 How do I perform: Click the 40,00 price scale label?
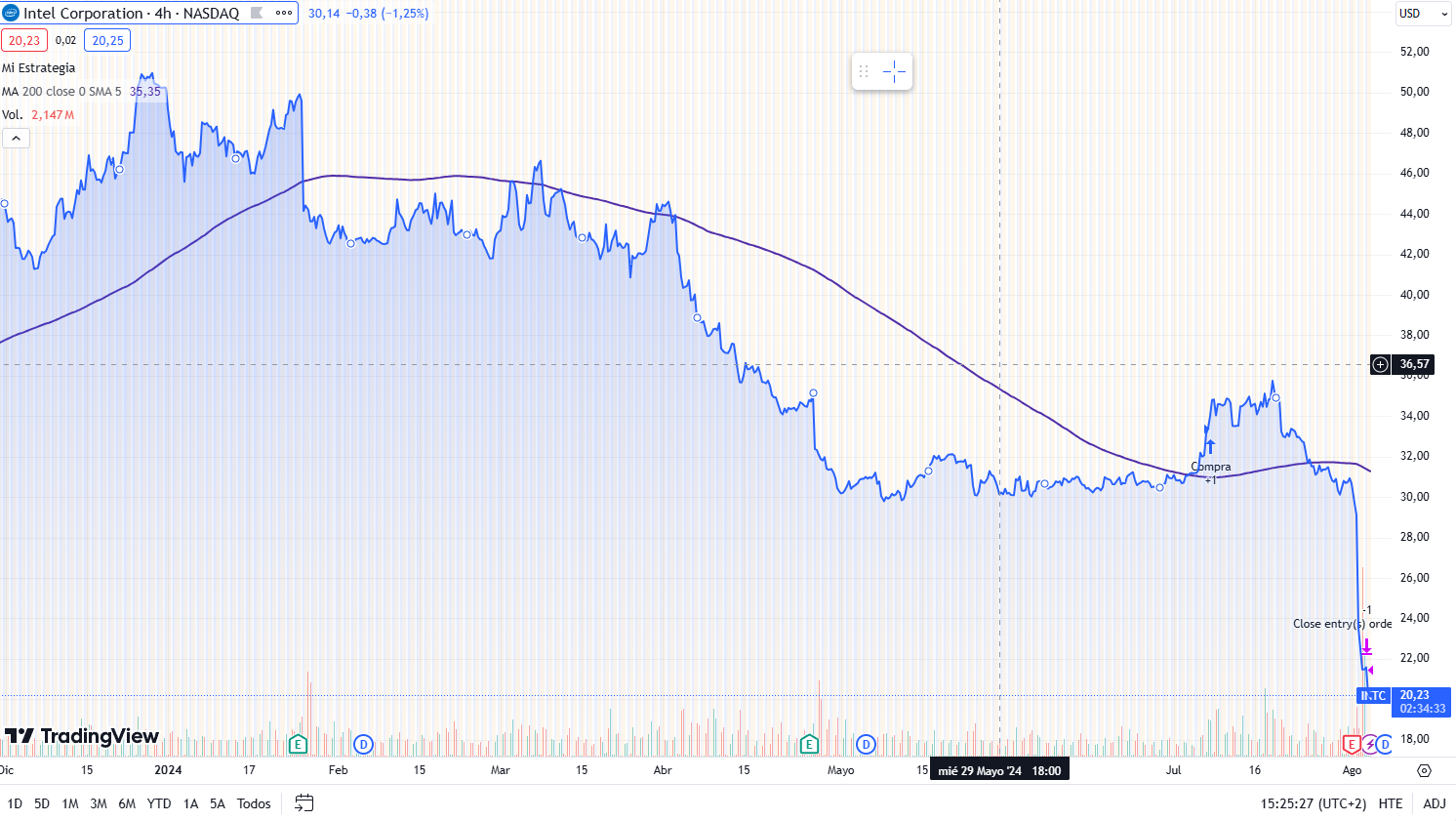coord(1414,294)
